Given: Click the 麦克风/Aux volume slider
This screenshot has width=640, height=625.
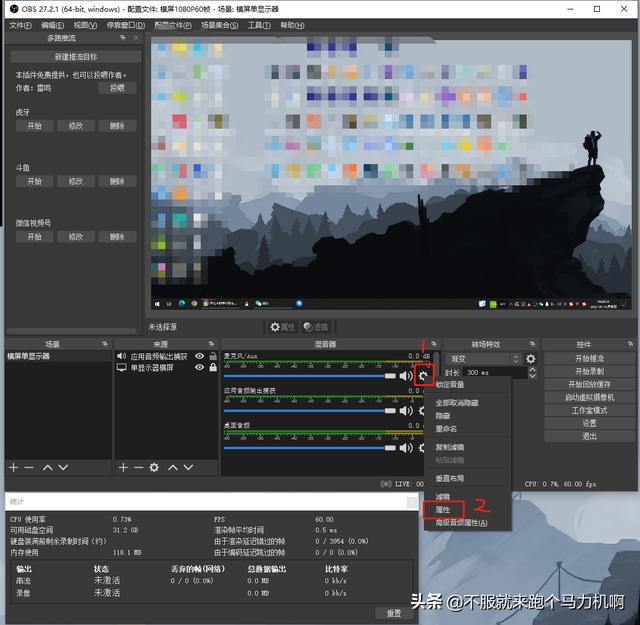Looking at the screenshot, I should [x=310, y=376].
